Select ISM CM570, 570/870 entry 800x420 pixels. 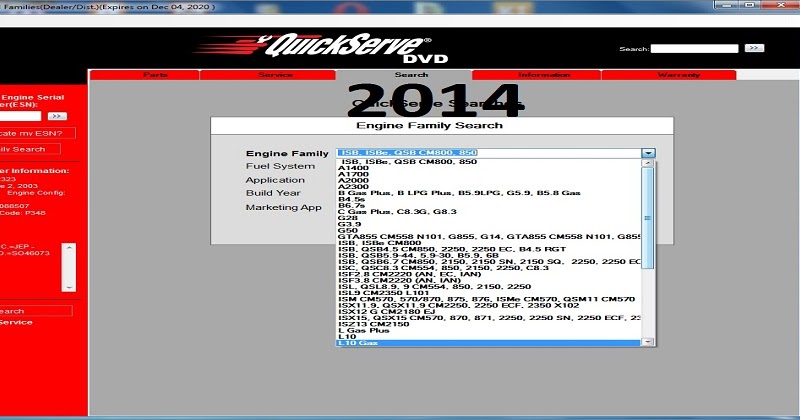[x=487, y=299]
